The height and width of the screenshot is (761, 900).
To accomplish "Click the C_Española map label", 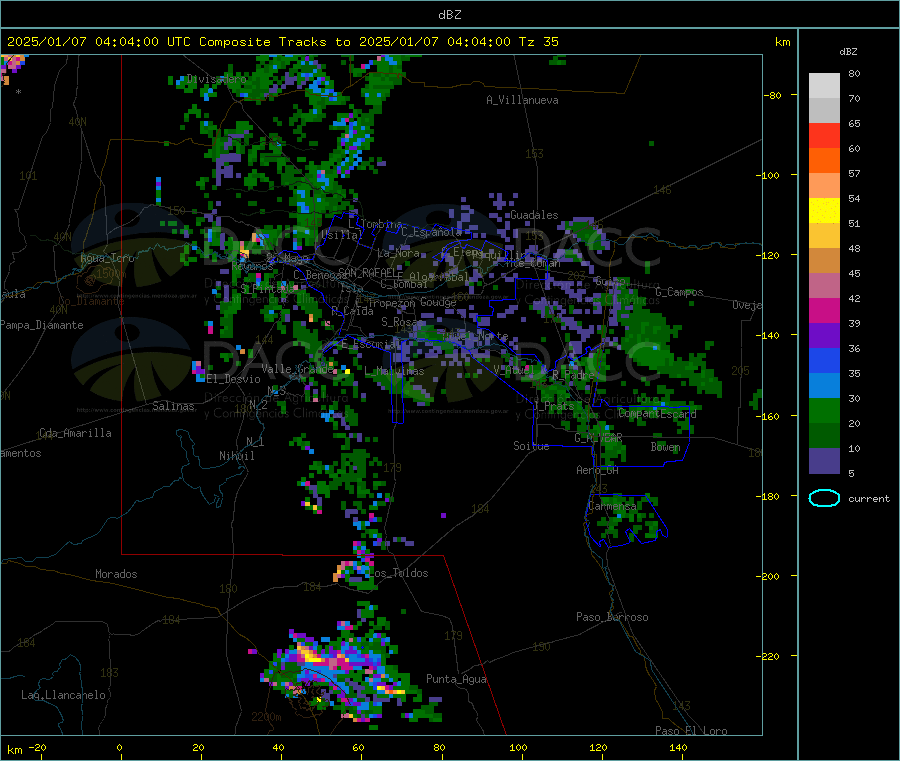I will click(432, 232).
